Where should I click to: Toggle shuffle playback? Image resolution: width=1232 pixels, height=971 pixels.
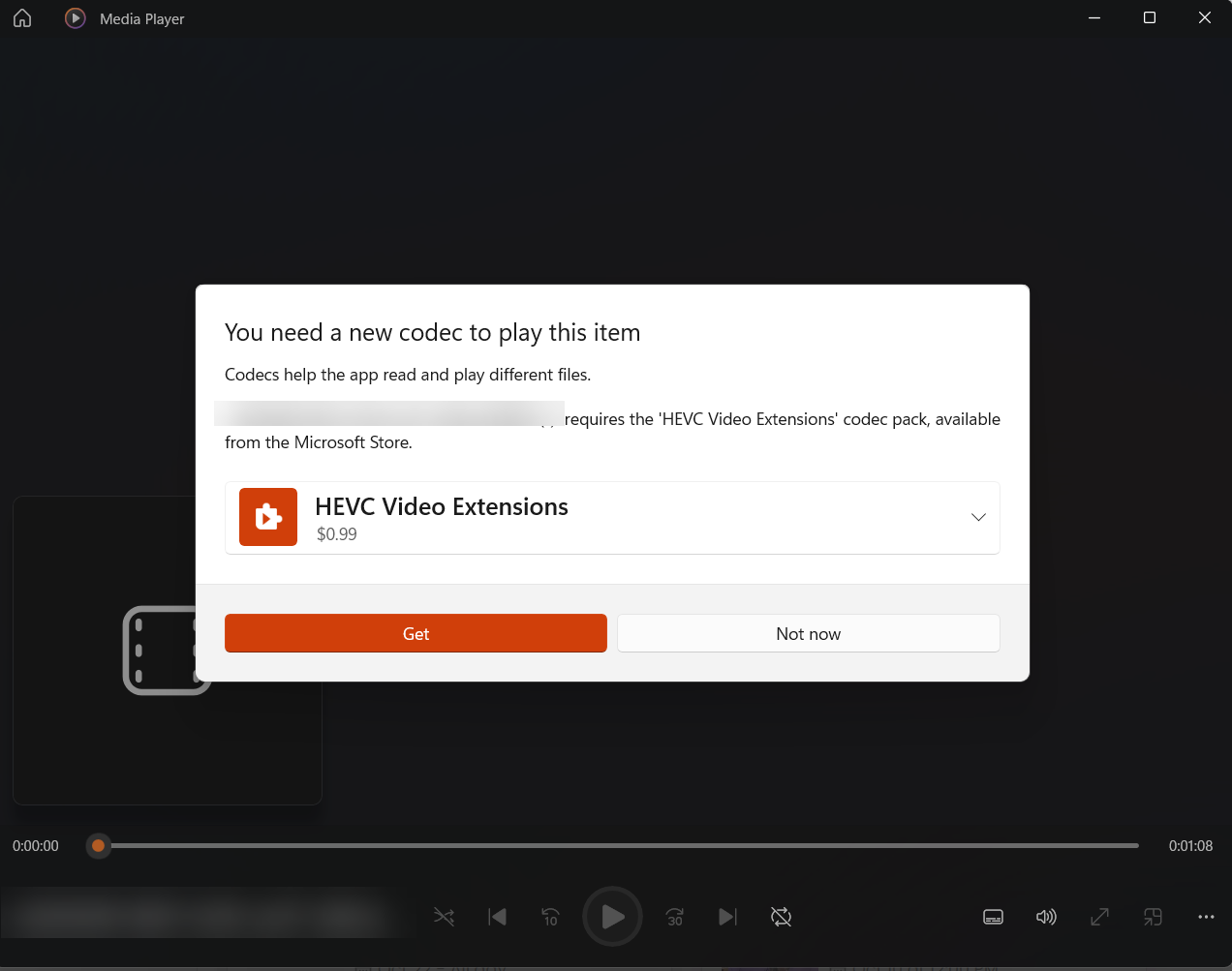click(445, 917)
